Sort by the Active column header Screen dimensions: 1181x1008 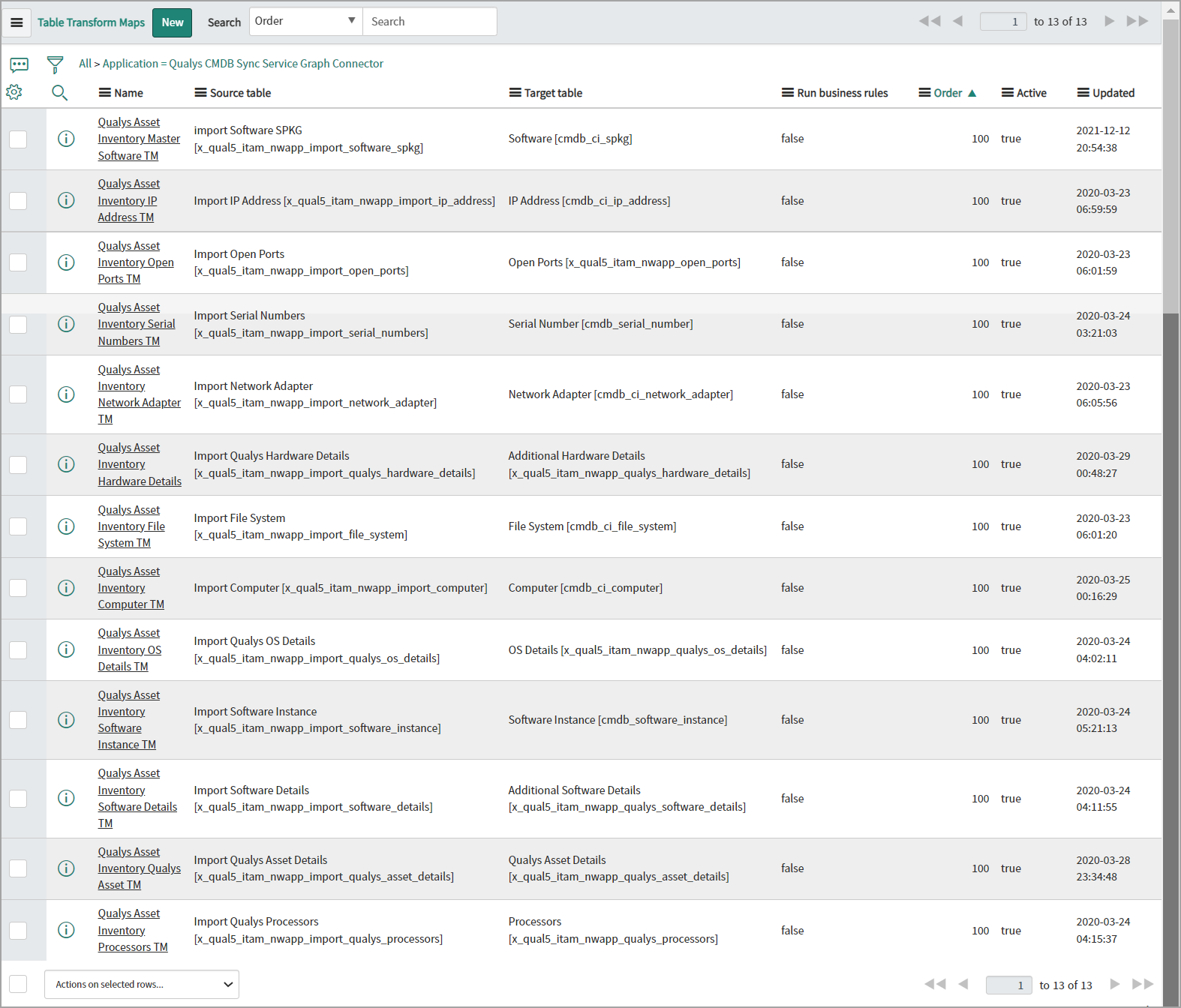(1032, 93)
